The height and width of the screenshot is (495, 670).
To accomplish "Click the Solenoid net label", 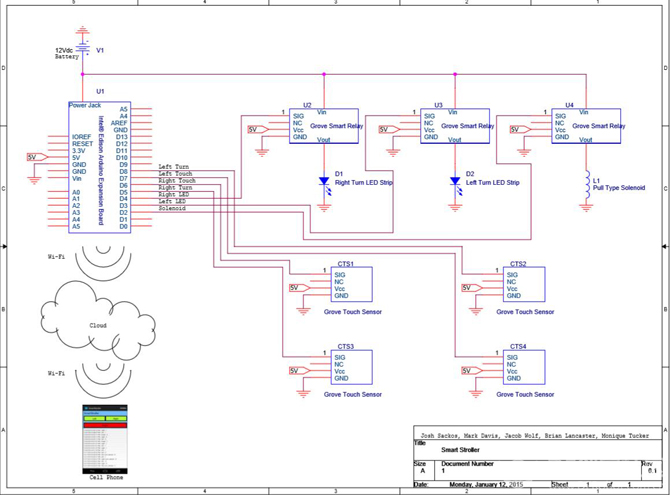I will pos(172,208).
